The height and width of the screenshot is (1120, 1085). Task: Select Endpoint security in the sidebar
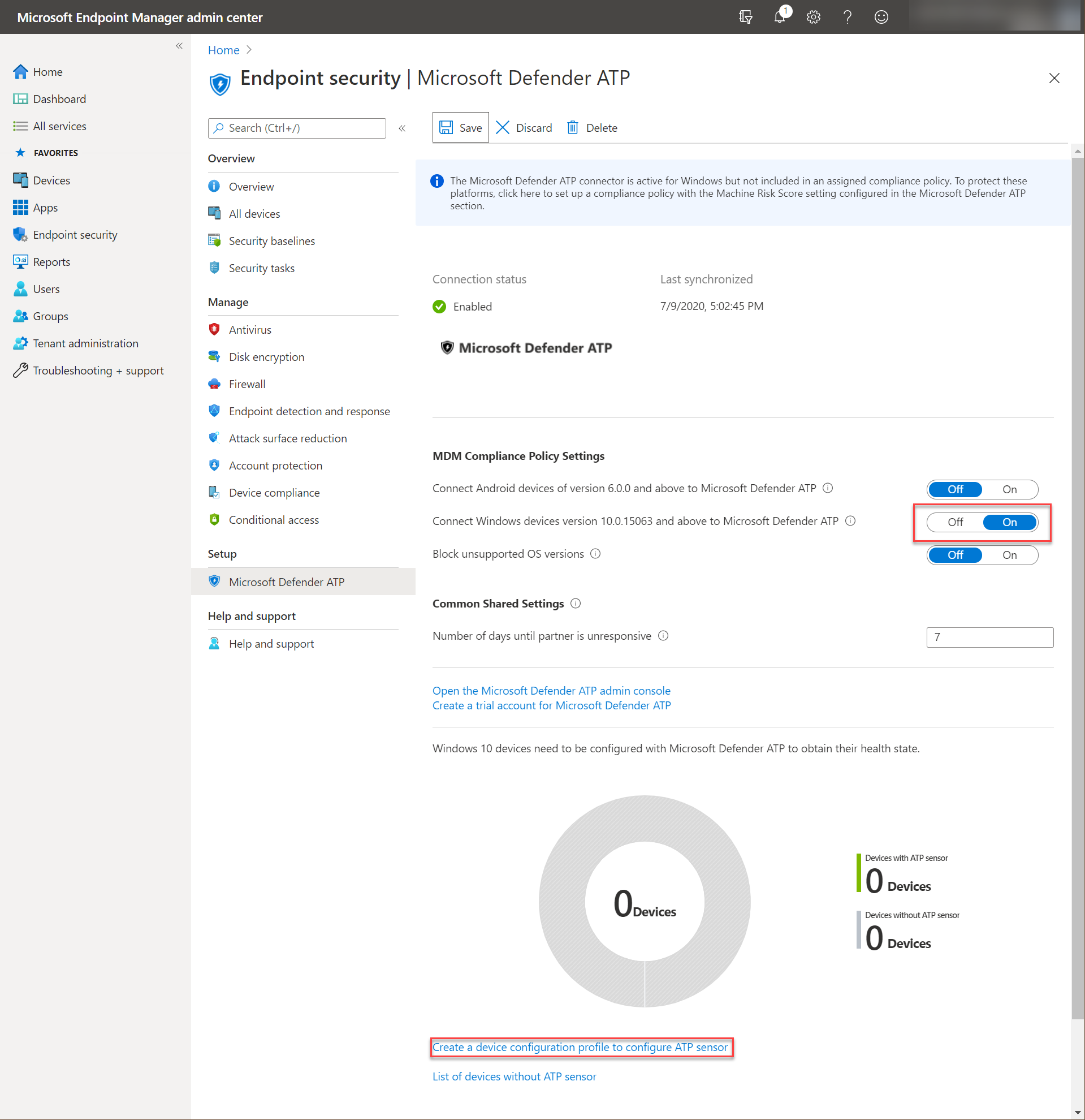[x=75, y=234]
